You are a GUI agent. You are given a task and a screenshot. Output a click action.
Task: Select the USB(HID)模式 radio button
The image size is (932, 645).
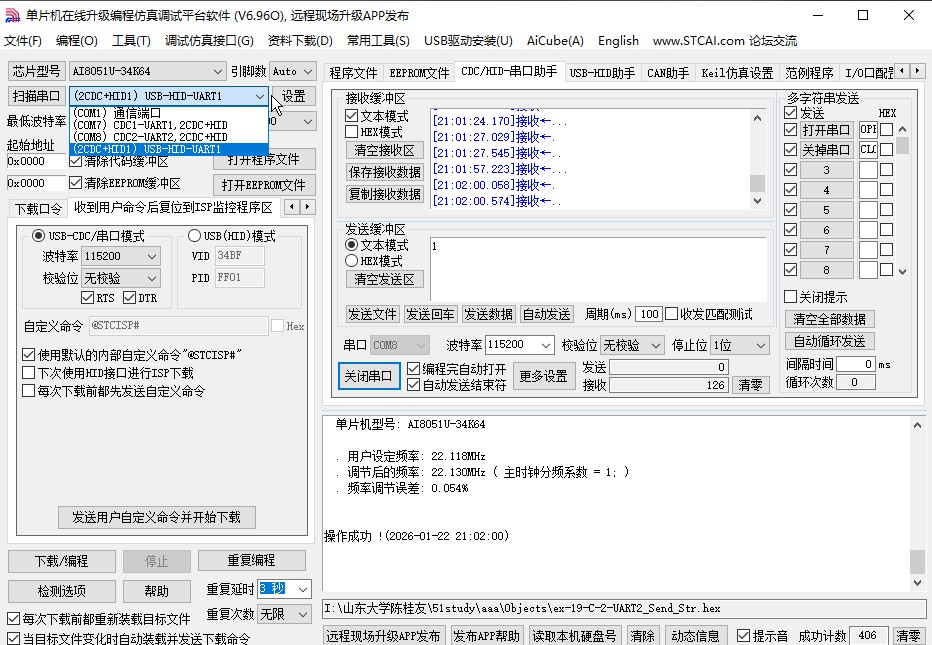tap(195, 235)
